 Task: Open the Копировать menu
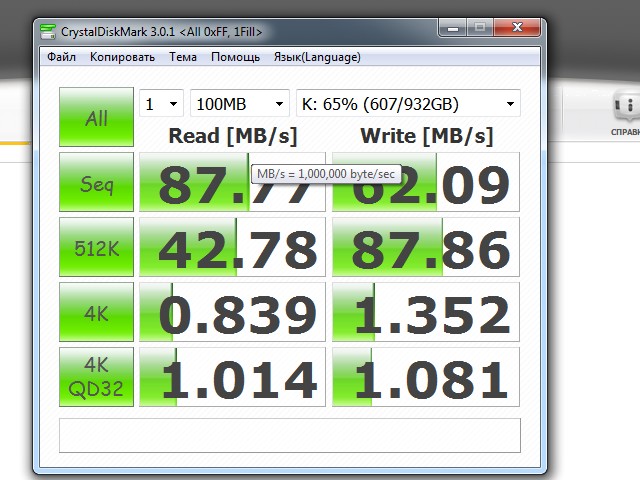point(122,57)
